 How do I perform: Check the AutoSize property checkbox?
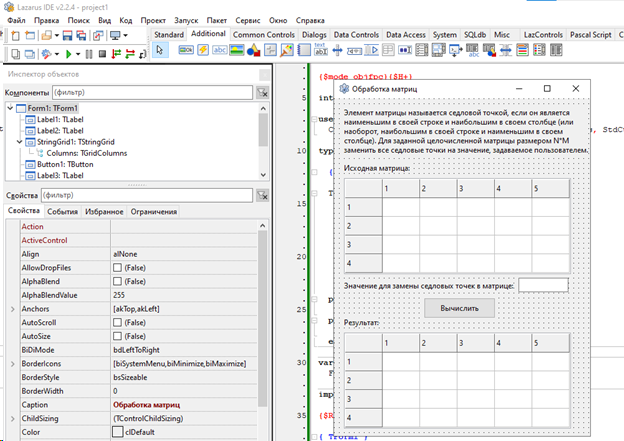pos(118,338)
